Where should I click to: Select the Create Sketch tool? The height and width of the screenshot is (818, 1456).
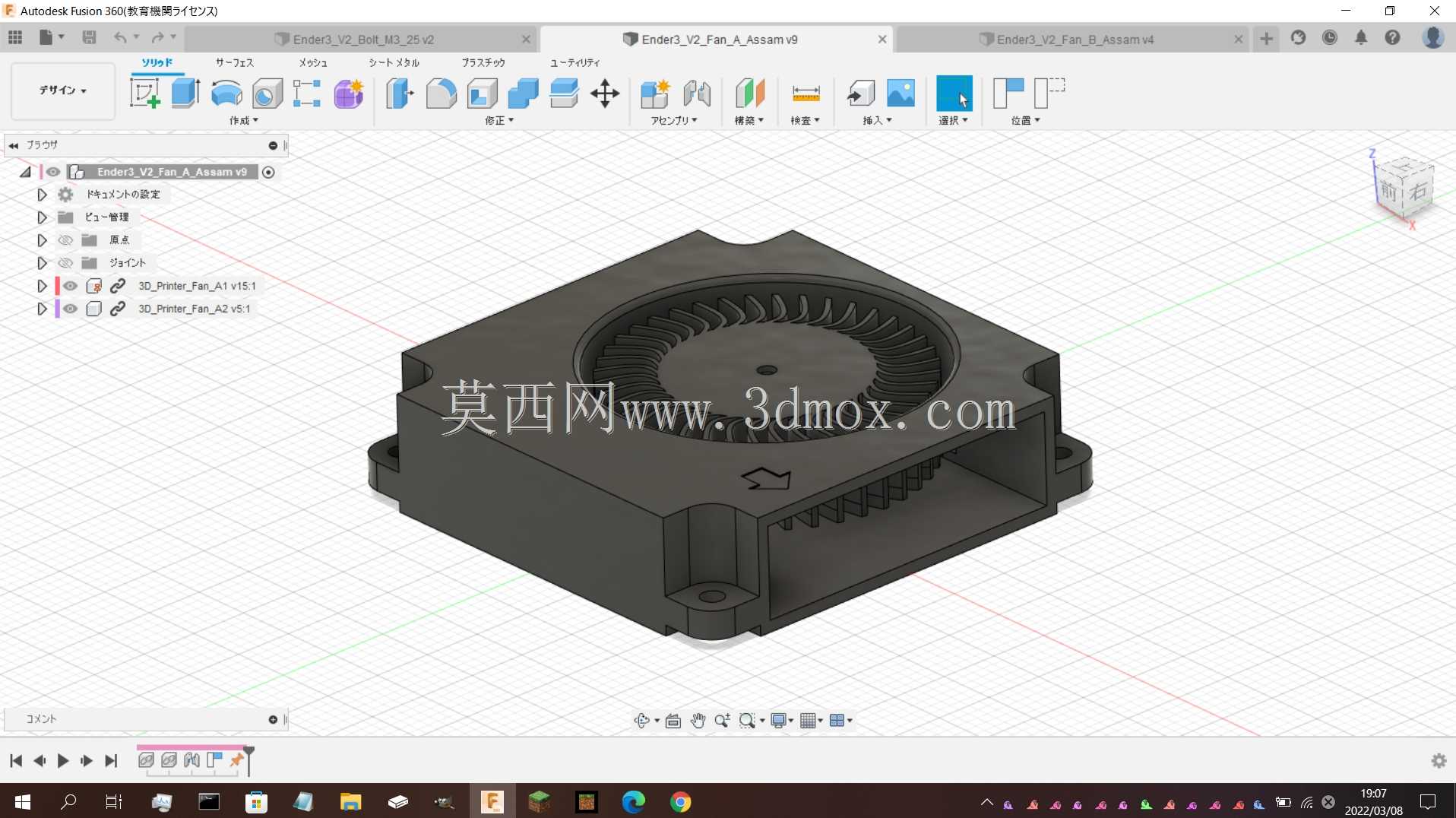tap(145, 94)
